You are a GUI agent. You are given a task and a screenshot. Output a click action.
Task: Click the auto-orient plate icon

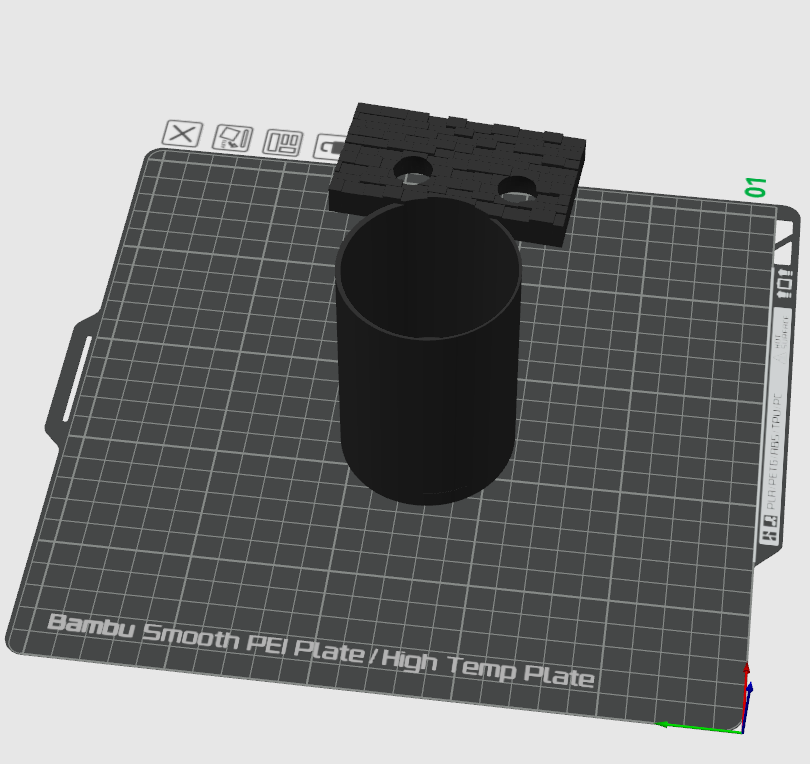233,138
